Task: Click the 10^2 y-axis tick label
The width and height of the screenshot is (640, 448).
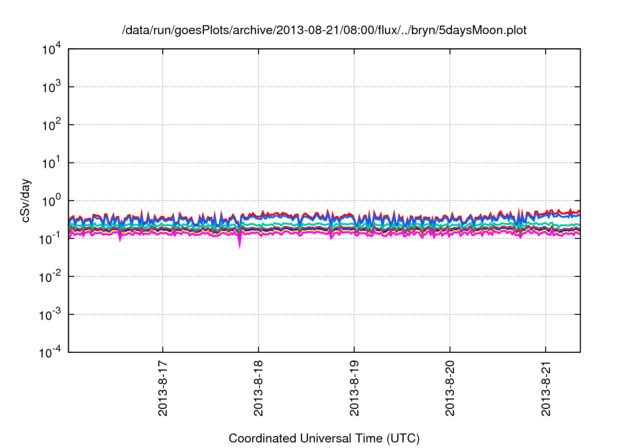Action: (x=52, y=125)
